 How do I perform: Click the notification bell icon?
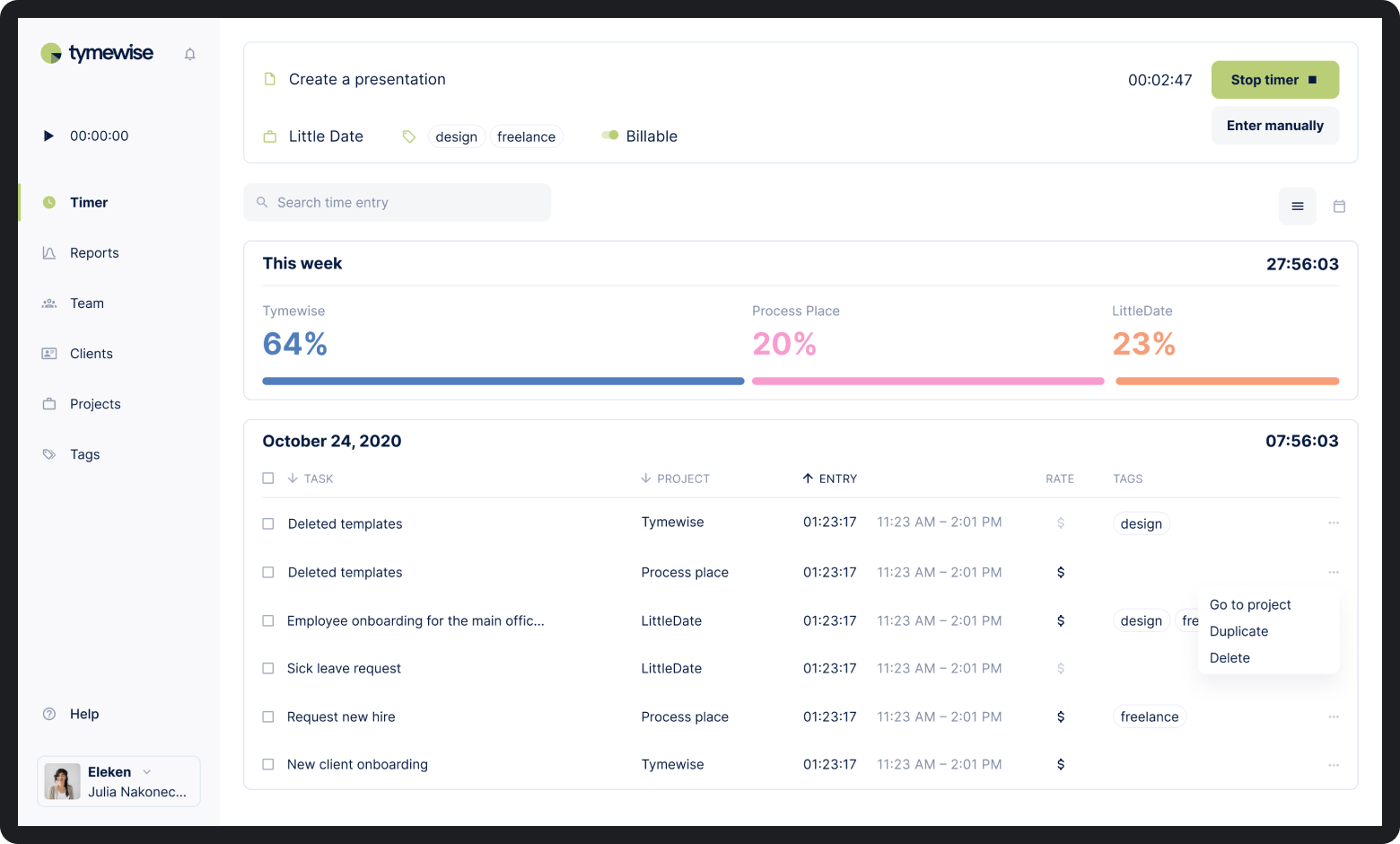[x=190, y=54]
